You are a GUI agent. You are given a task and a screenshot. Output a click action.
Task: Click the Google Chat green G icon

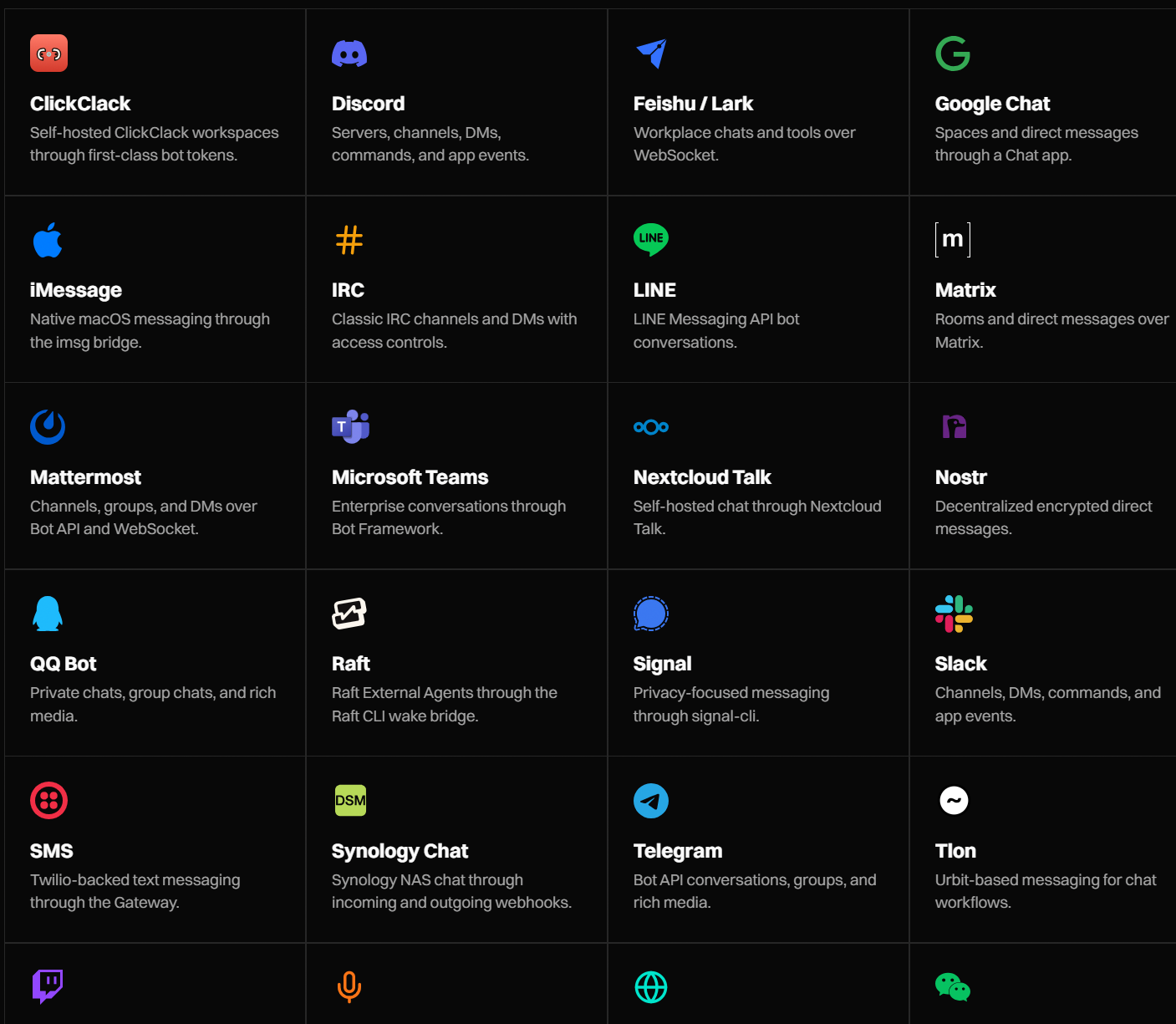pyautogui.click(x=953, y=53)
